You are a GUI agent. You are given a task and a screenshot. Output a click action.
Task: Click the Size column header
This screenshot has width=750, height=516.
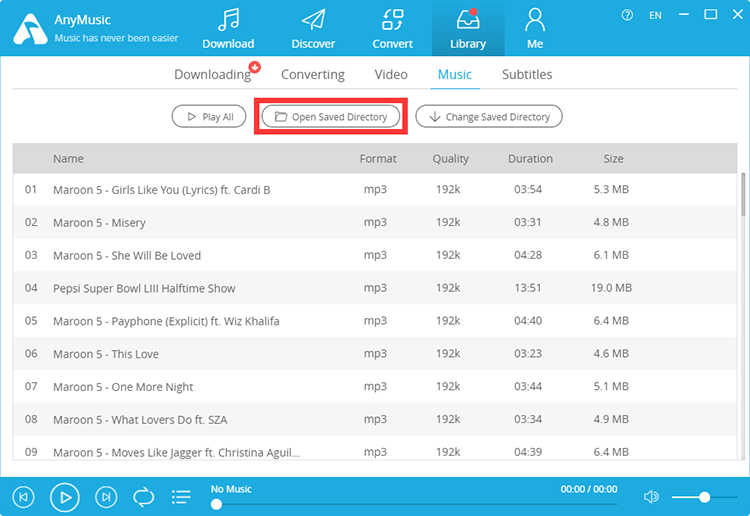click(613, 159)
